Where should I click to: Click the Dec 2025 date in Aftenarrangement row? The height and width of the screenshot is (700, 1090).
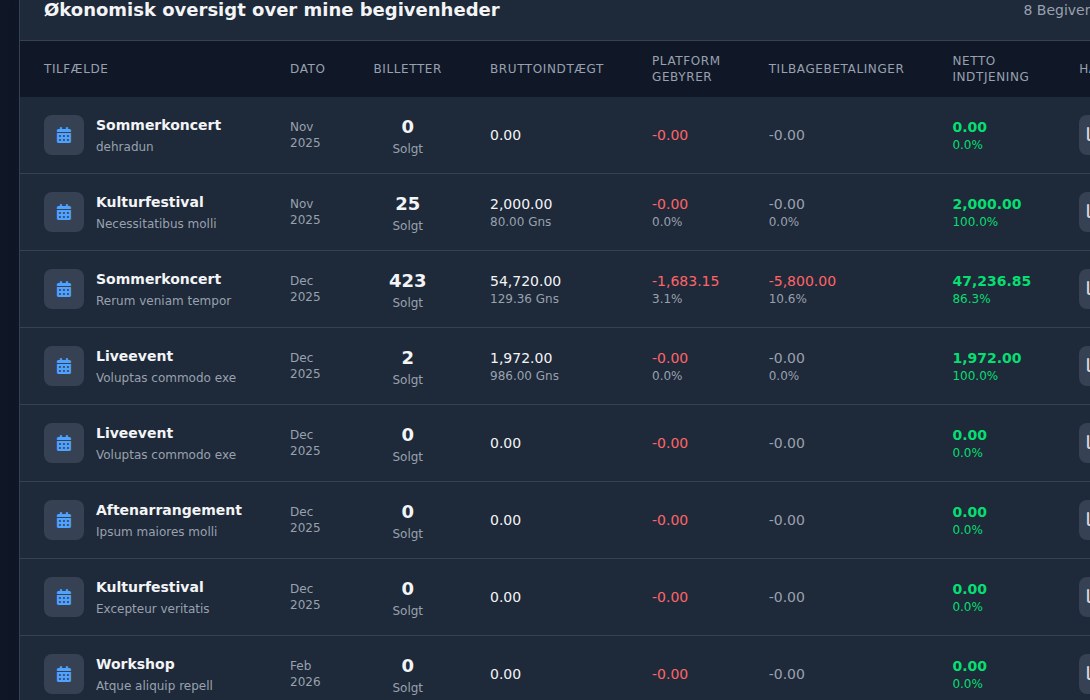pyautogui.click(x=305, y=520)
